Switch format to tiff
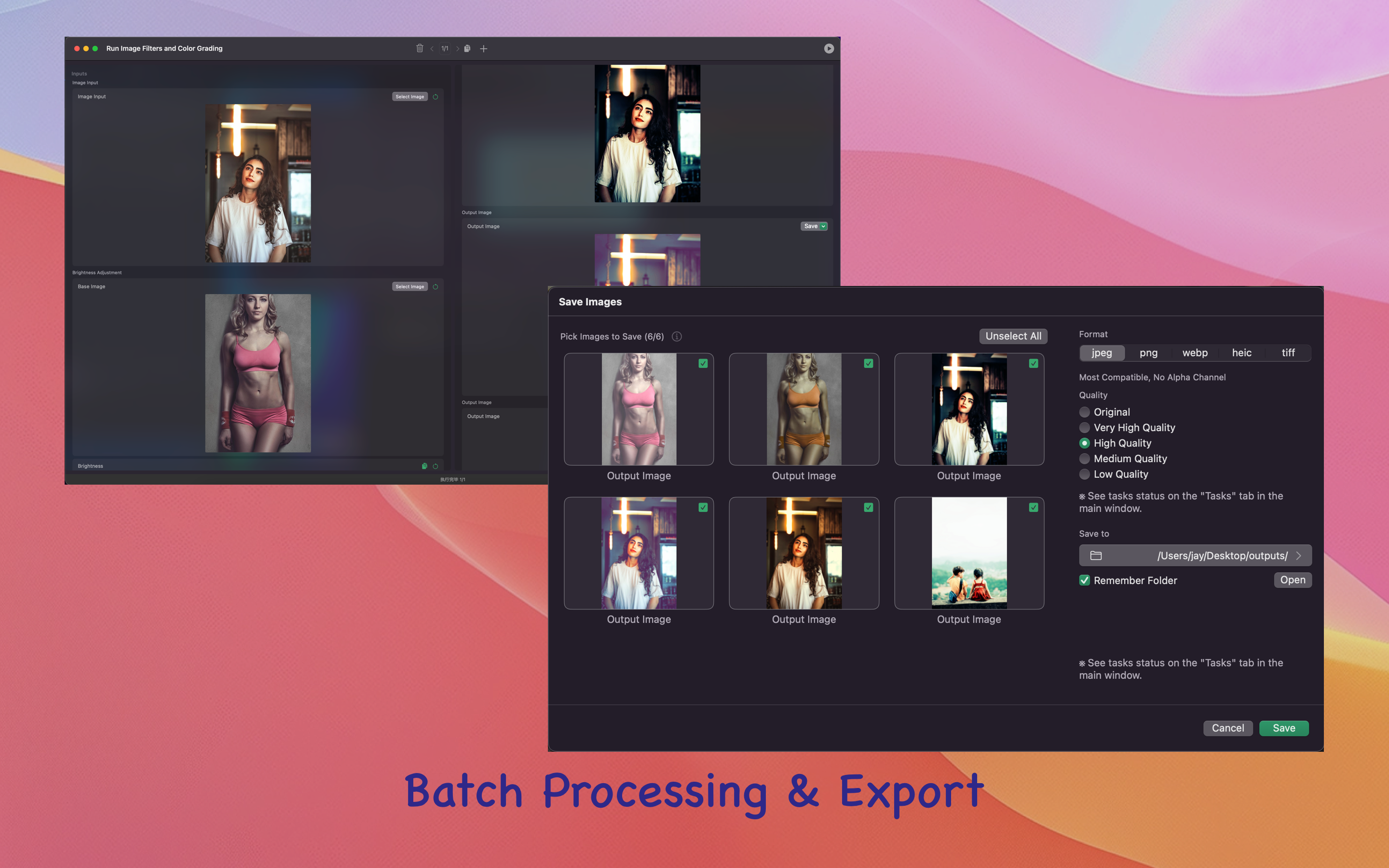The height and width of the screenshot is (868, 1389). coord(1288,353)
